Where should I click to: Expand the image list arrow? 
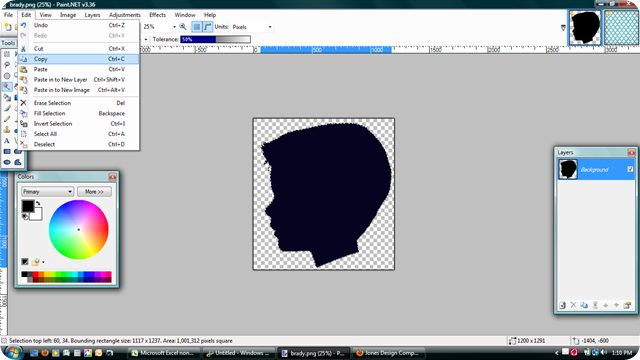[563, 28]
